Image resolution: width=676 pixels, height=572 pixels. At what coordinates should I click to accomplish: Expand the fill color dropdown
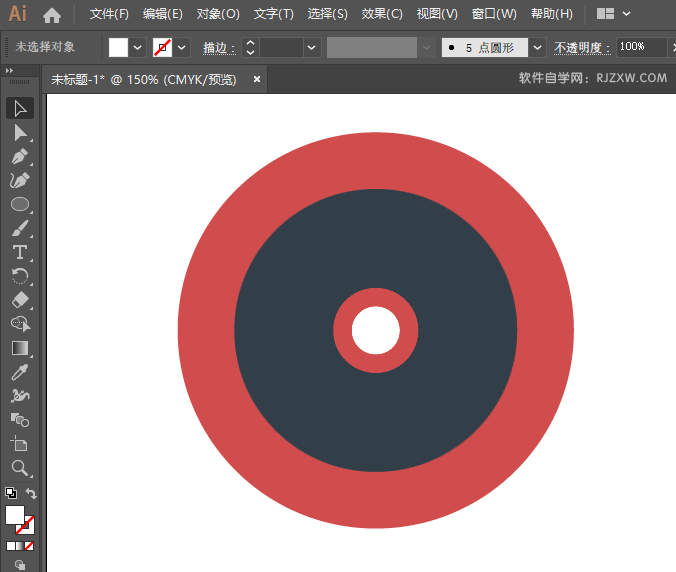tap(138, 47)
